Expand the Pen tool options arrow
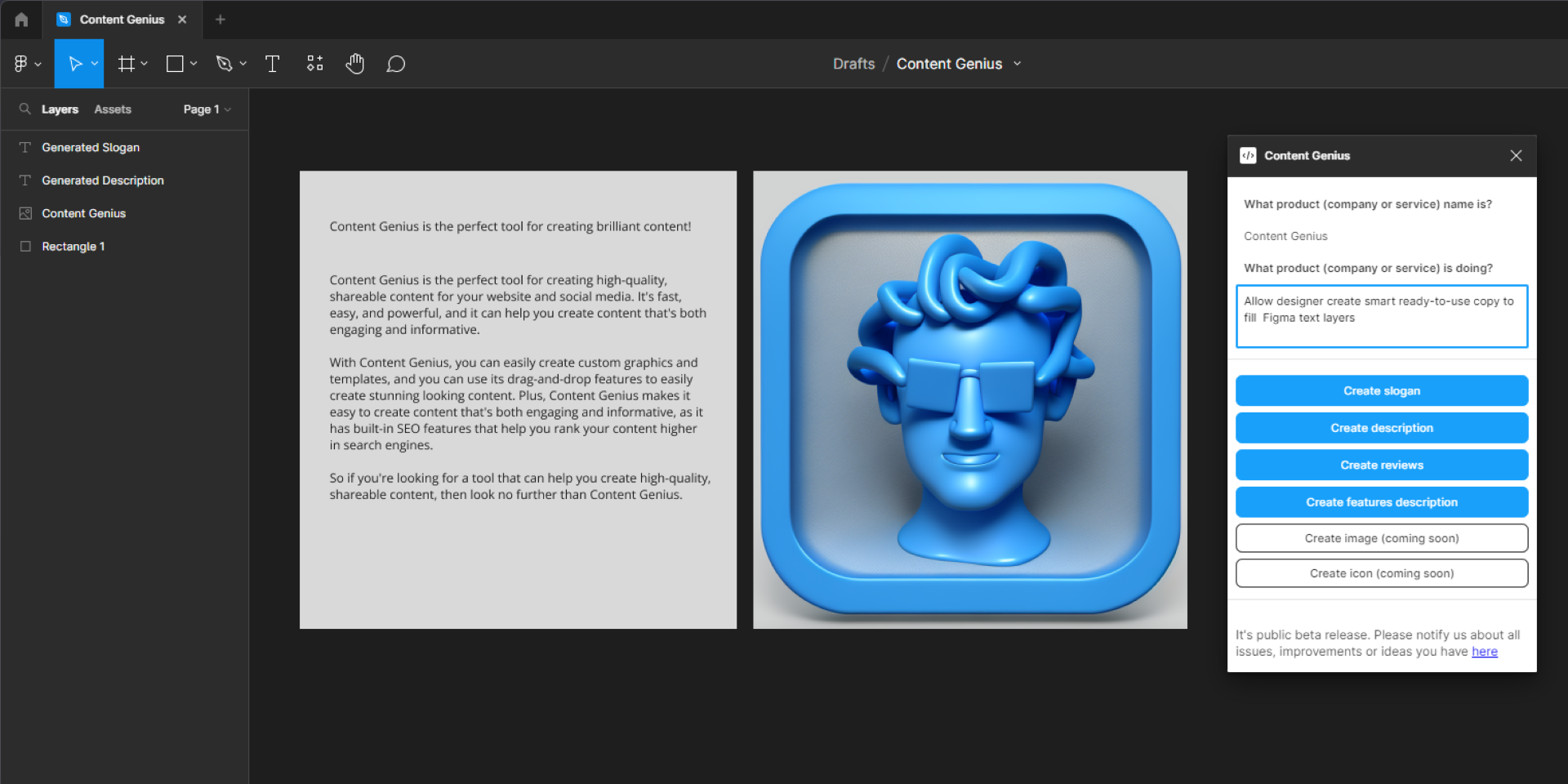The height and width of the screenshot is (784, 1568). [x=243, y=64]
